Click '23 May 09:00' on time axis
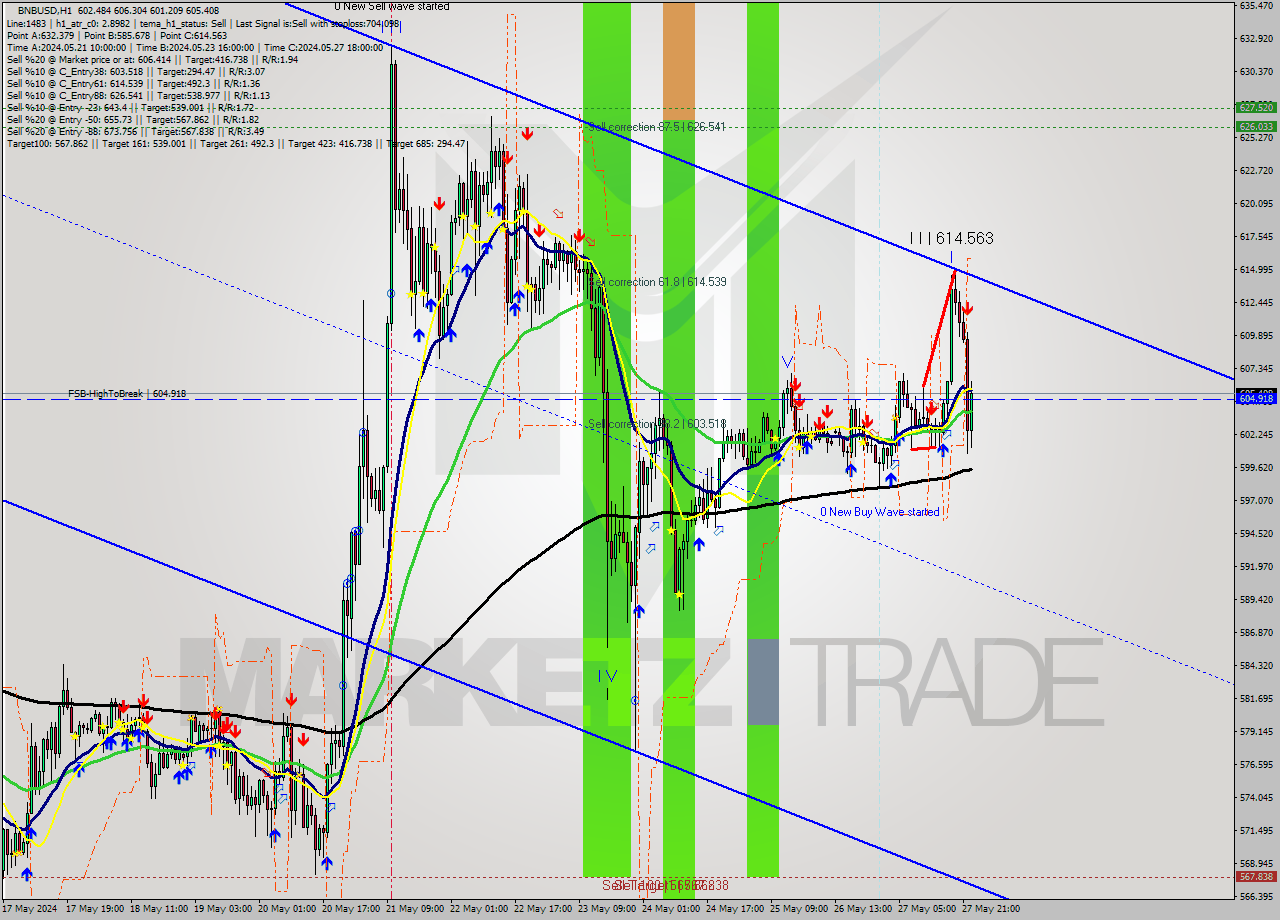The width and height of the screenshot is (1280, 920). coord(608,909)
